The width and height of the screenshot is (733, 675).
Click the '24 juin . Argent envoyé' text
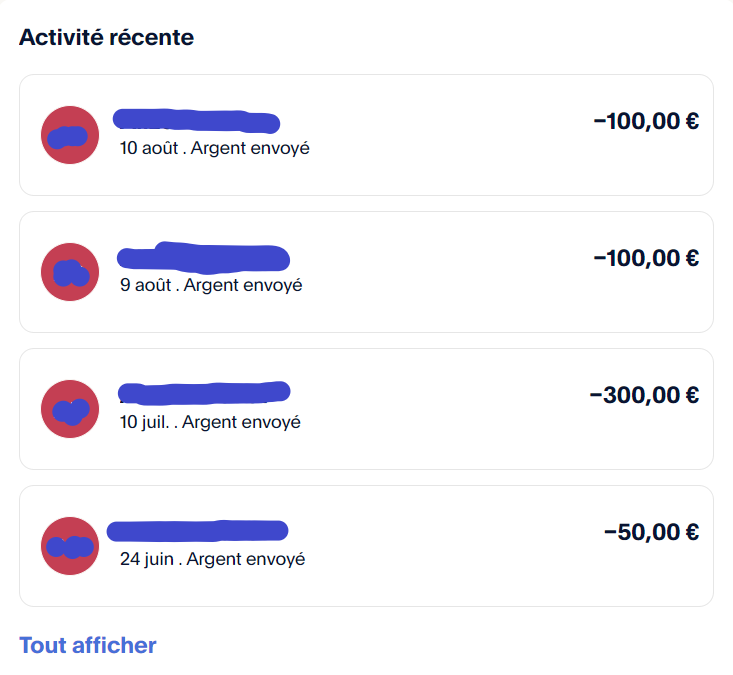213,559
